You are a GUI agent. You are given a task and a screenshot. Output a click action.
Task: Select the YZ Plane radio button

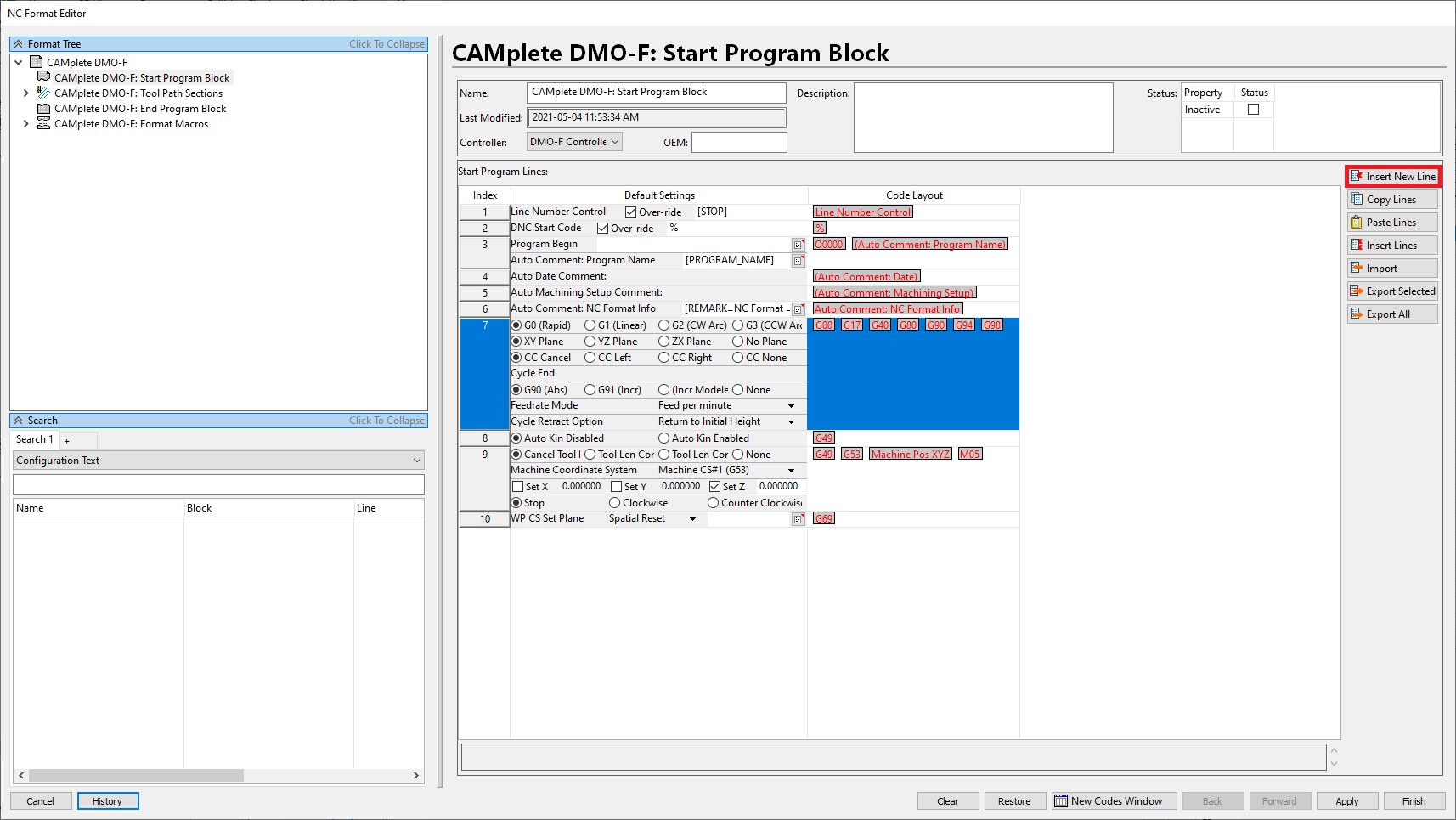point(590,342)
